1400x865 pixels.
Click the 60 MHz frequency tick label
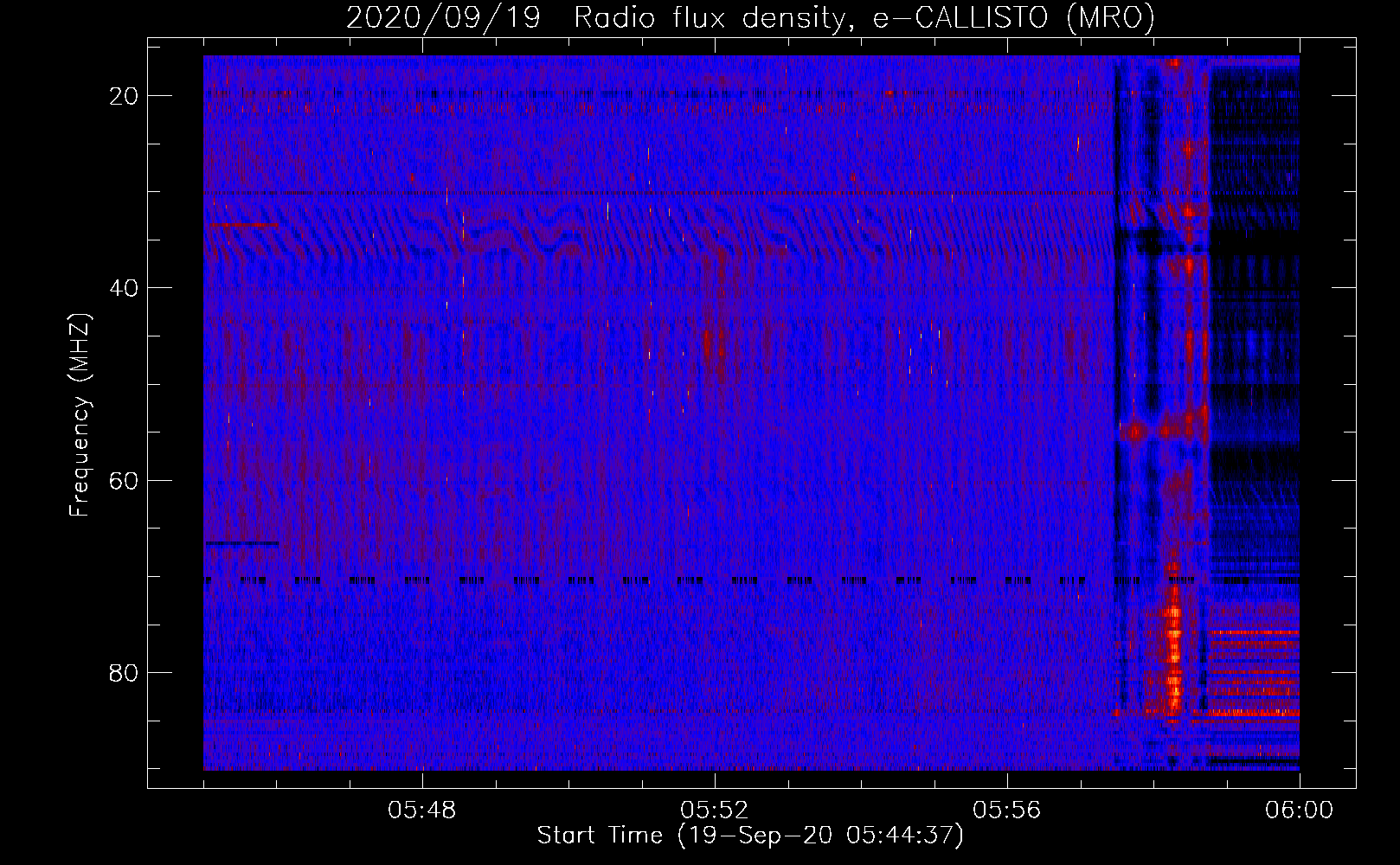pos(124,480)
